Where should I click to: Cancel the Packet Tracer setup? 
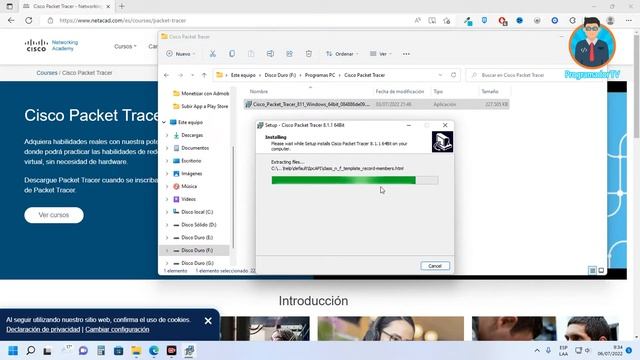click(x=435, y=266)
